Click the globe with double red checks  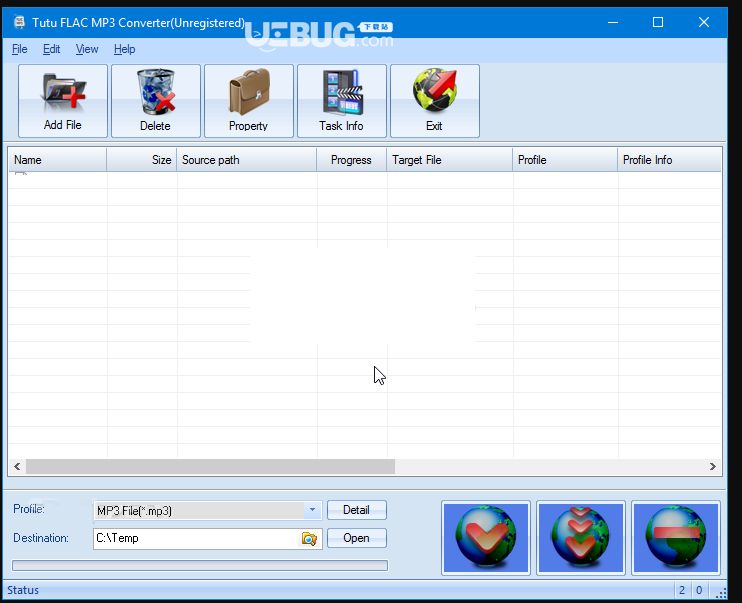581,538
